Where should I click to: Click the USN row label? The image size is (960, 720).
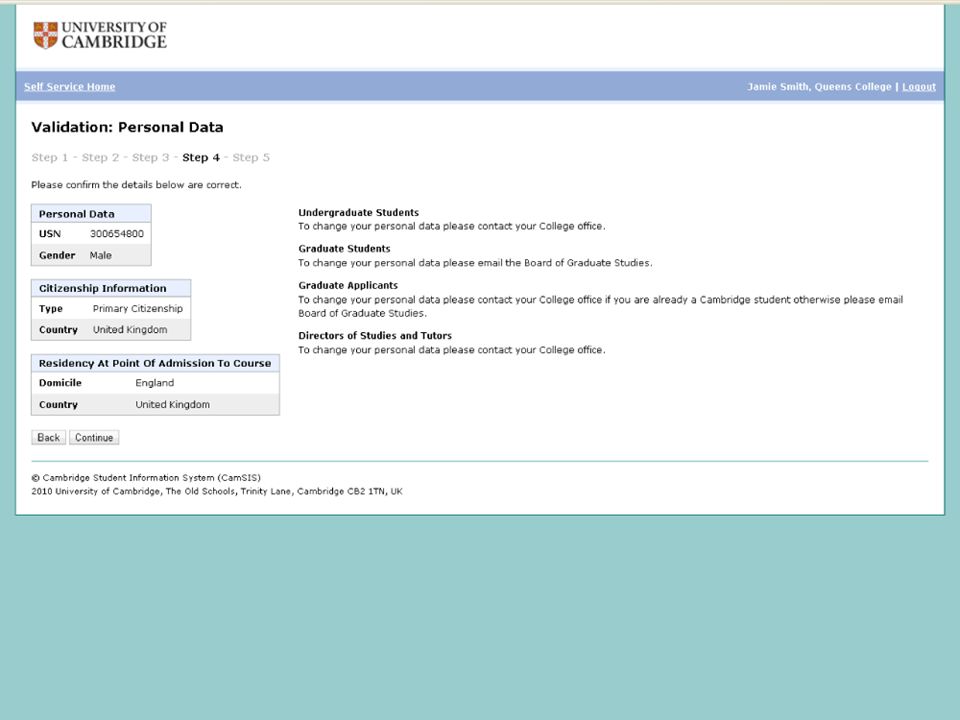tap(50, 234)
